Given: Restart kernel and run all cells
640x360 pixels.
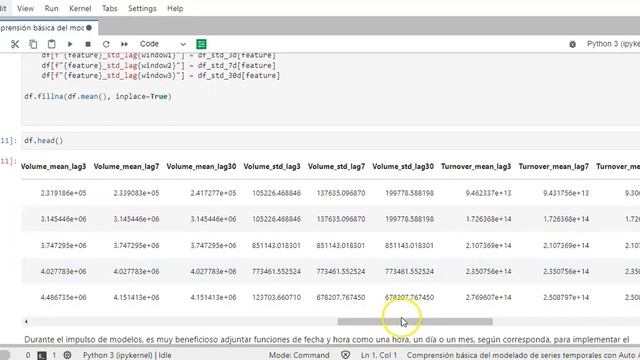Looking at the screenshot, I should 124,44.
